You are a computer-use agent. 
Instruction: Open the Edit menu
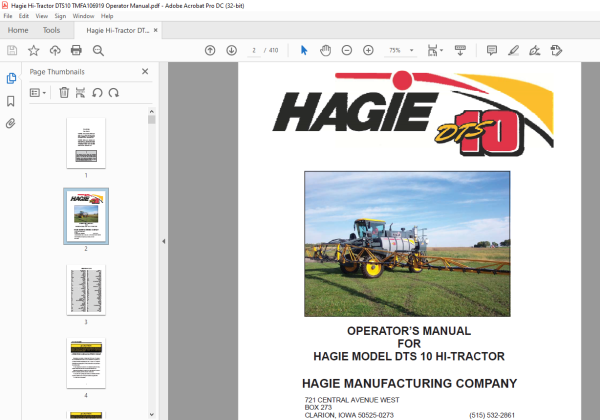[24, 16]
